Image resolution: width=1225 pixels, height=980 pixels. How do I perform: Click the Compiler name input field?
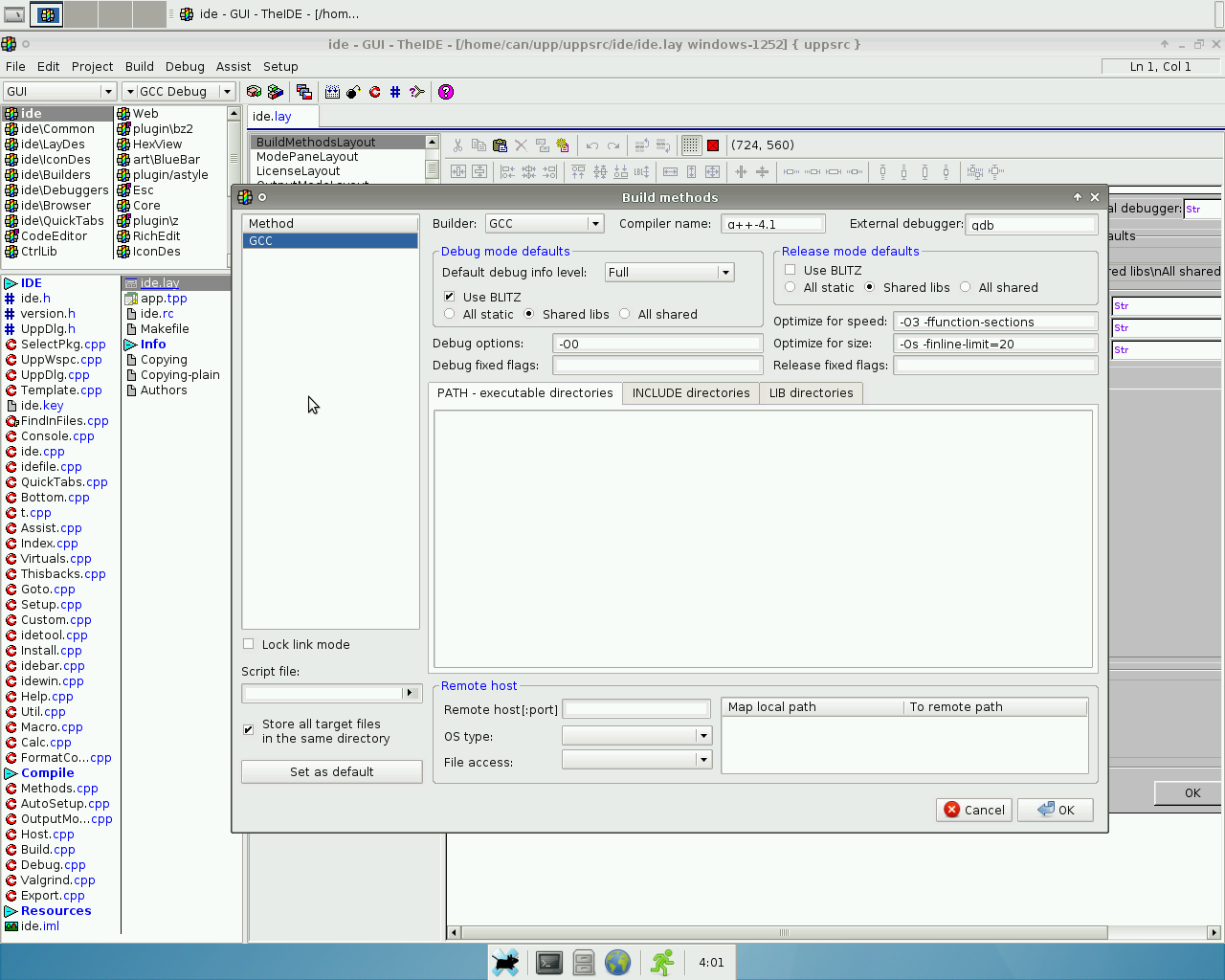772,224
